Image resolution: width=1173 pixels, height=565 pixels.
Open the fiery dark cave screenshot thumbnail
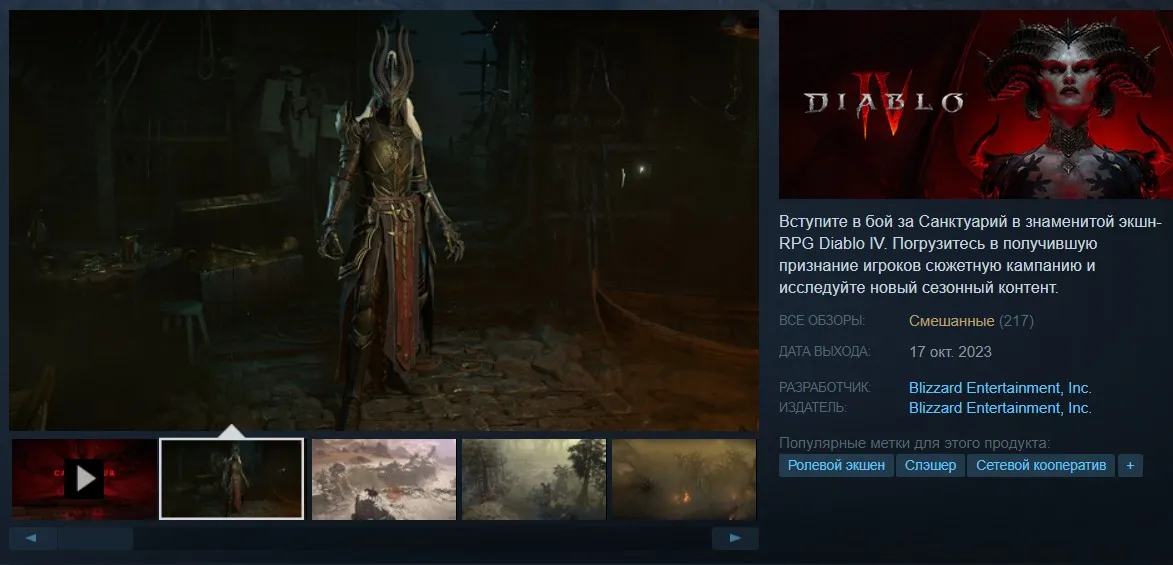(x=684, y=479)
